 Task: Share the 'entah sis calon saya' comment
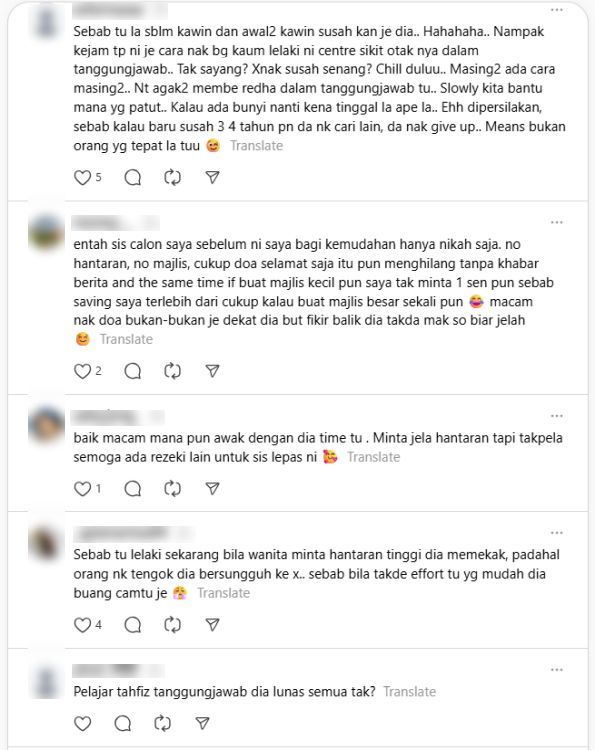pyautogui.click(x=212, y=371)
